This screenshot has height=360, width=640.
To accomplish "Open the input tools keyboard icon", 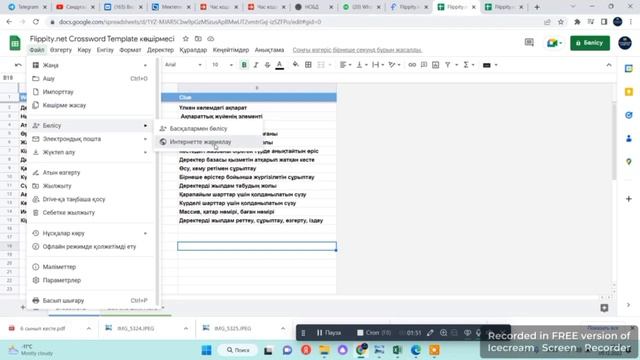I will pos(487,65).
